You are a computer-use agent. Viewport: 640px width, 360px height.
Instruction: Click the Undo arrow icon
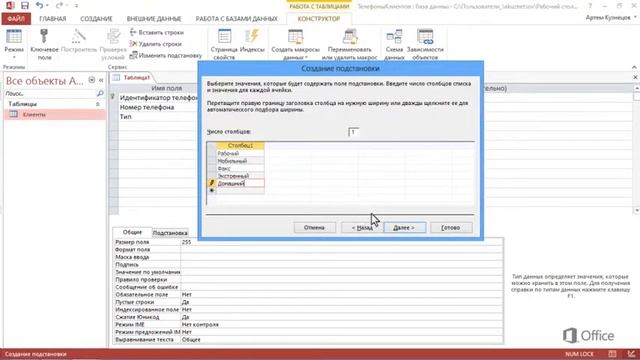click(x=39, y=5)
